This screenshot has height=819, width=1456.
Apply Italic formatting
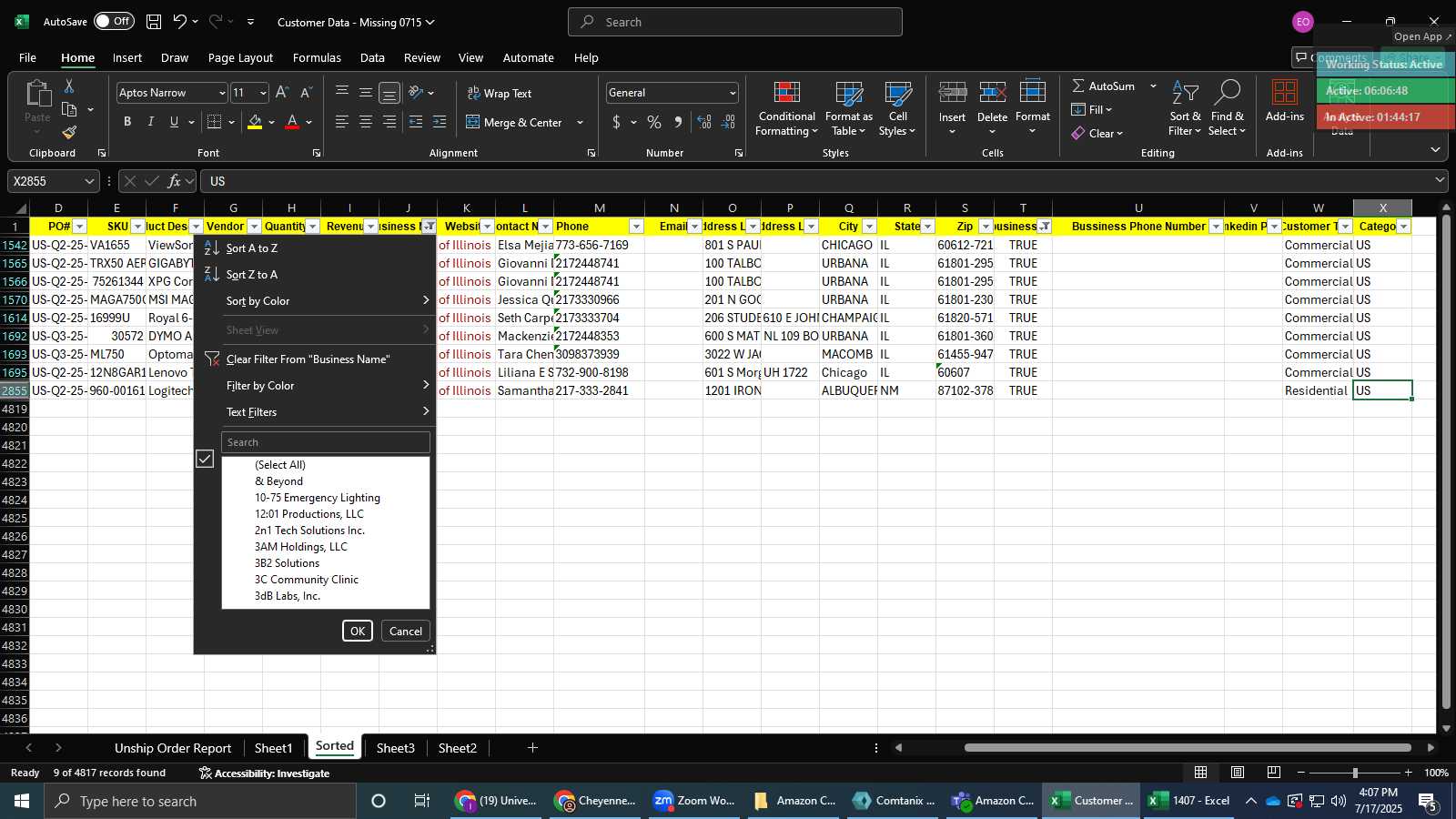point(151,122)
